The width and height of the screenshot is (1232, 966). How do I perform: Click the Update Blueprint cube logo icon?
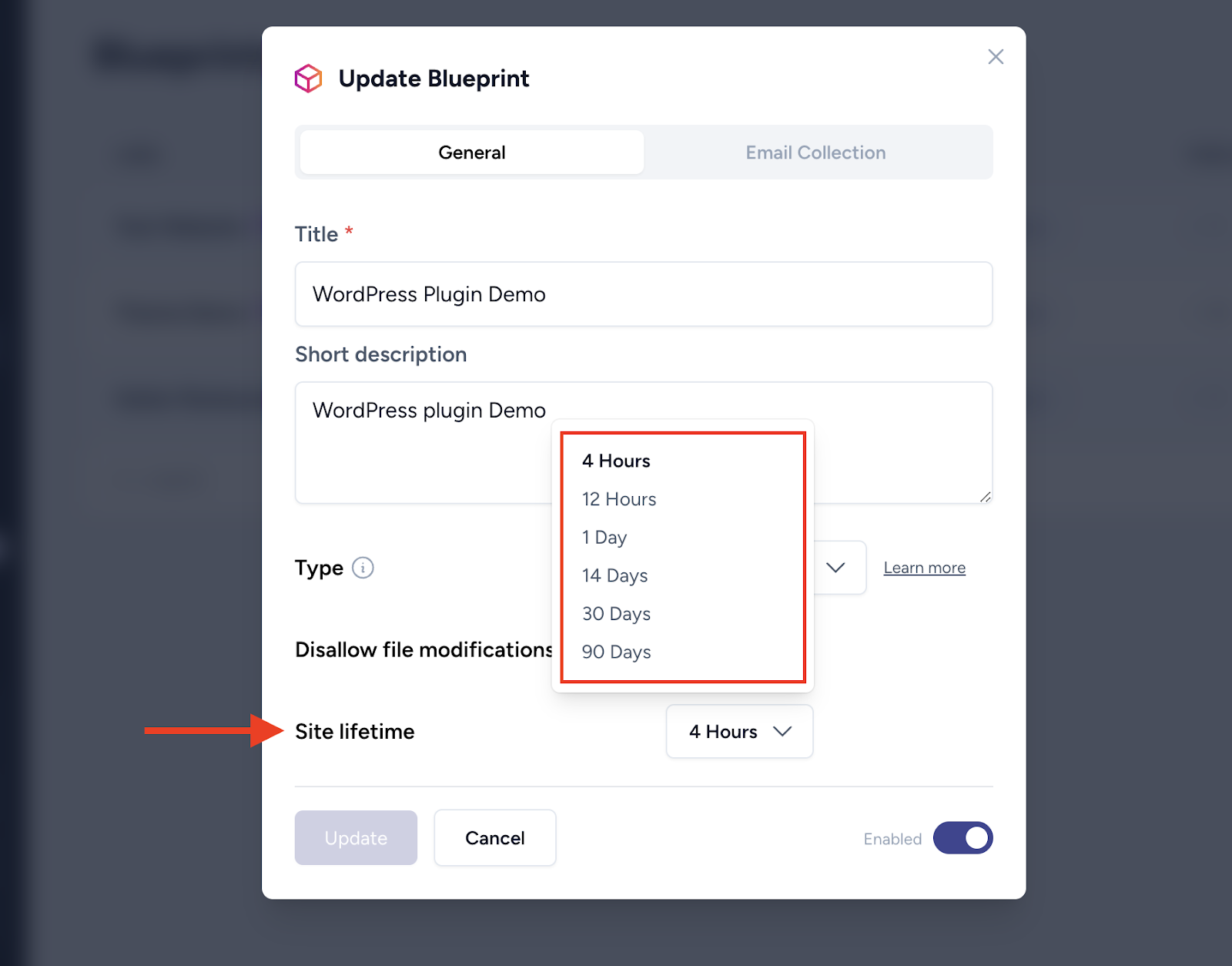[x=308, y=79]
